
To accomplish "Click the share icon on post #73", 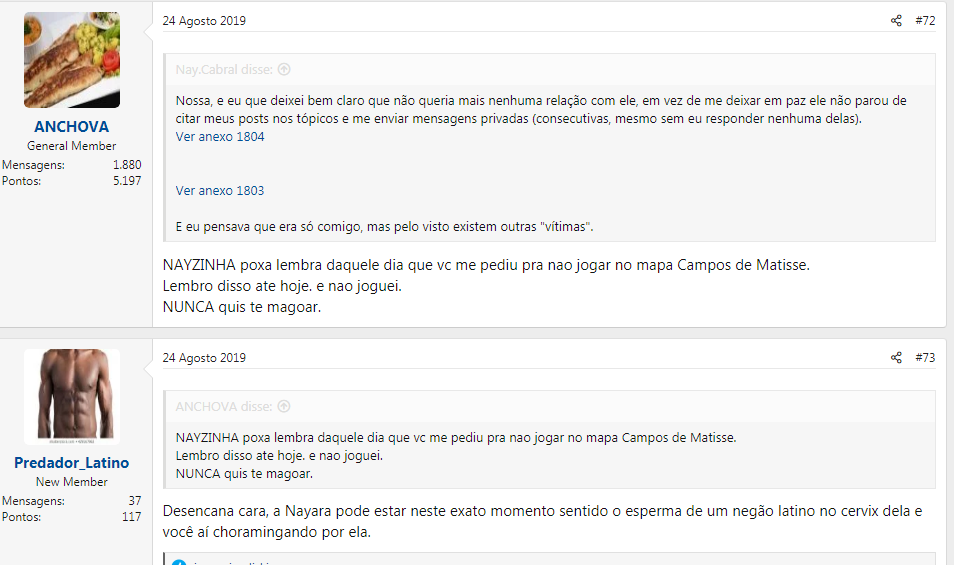I will click(896, 358).
